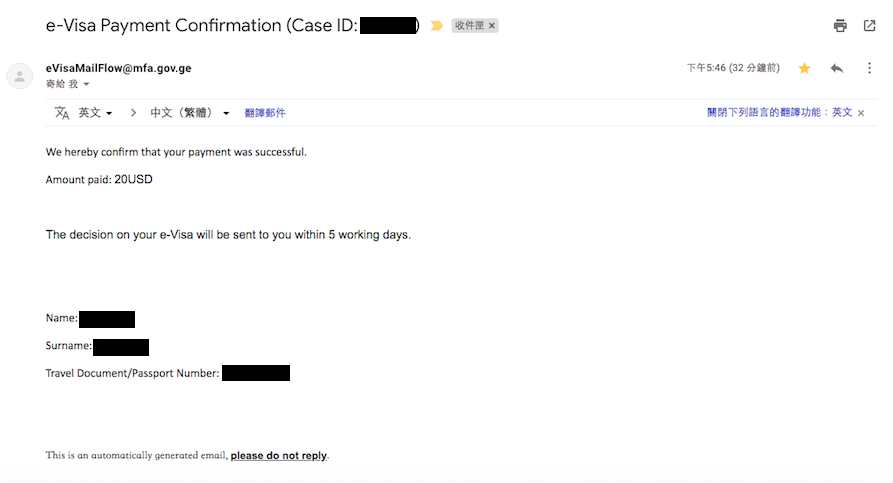Dismiss the translation bar with the x
Image resolution: width=893 pixels, height=483 pixels.
point(861,113)
